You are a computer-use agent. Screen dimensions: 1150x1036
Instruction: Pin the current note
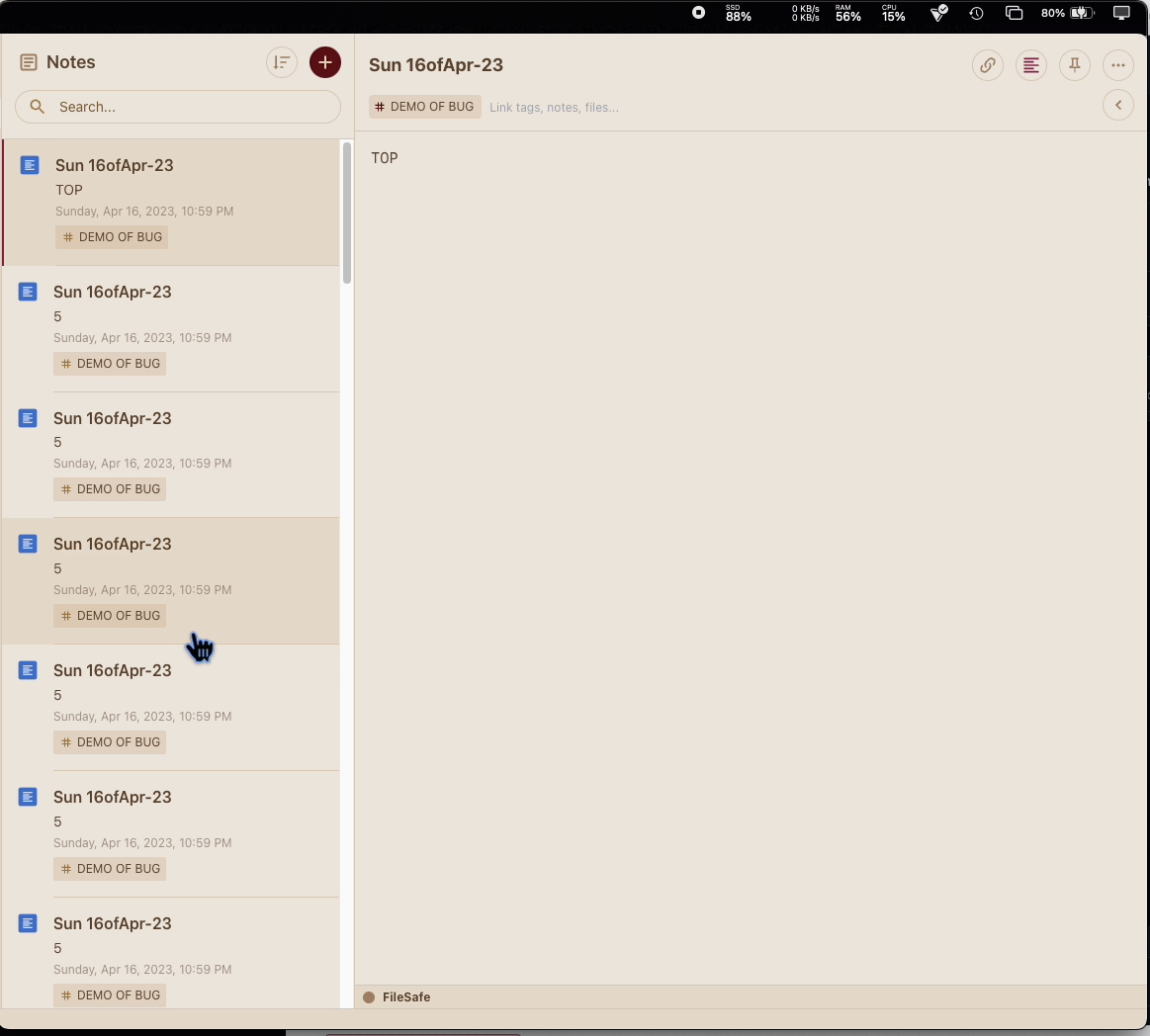[x=1075, y=65]
